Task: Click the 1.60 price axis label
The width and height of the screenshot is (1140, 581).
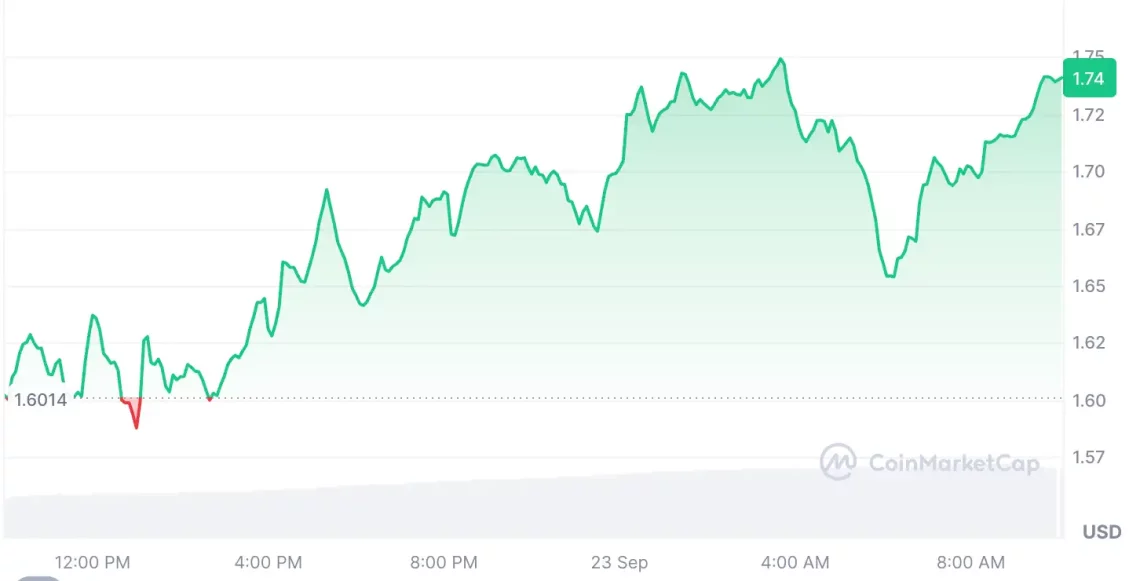Action: [1088, 400]
